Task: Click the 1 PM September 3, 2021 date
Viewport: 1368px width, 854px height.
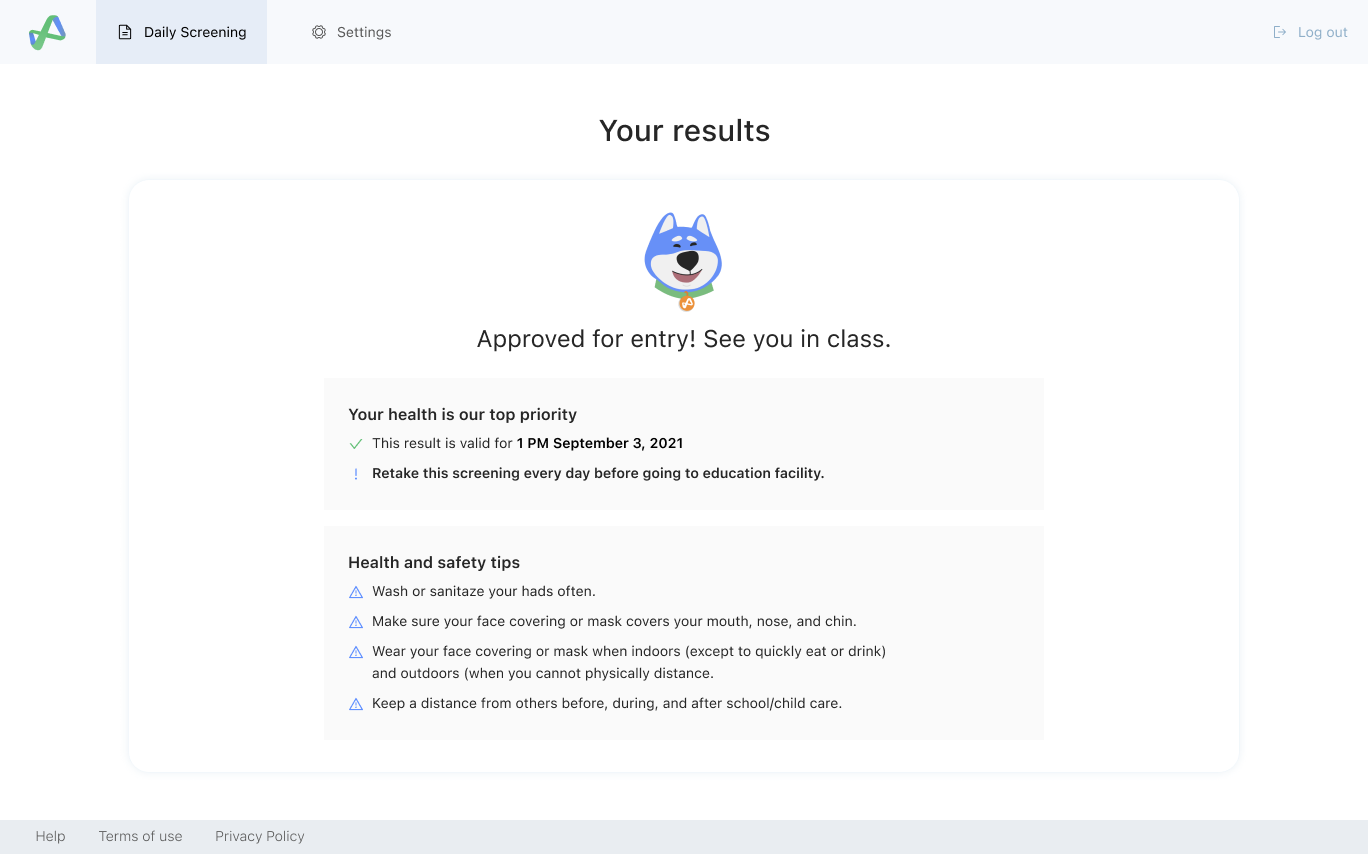Action: pos(600,443)
